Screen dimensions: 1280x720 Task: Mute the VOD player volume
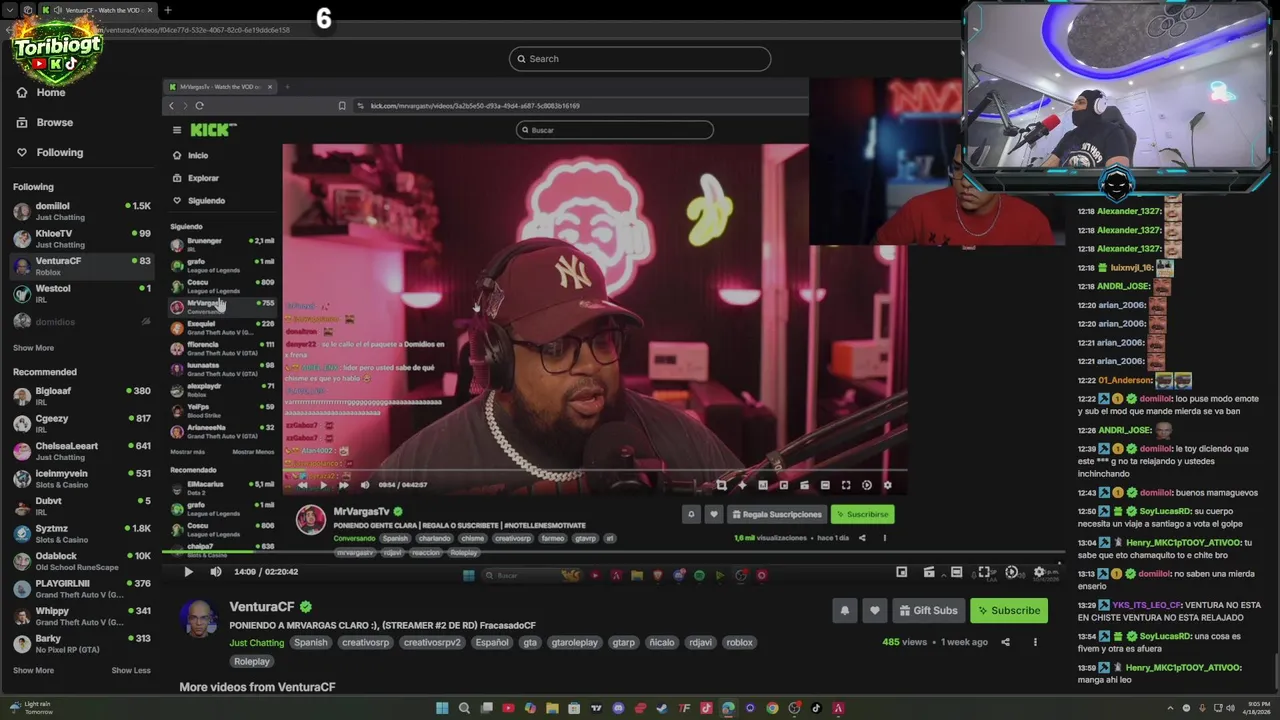[x=216, y=572]
